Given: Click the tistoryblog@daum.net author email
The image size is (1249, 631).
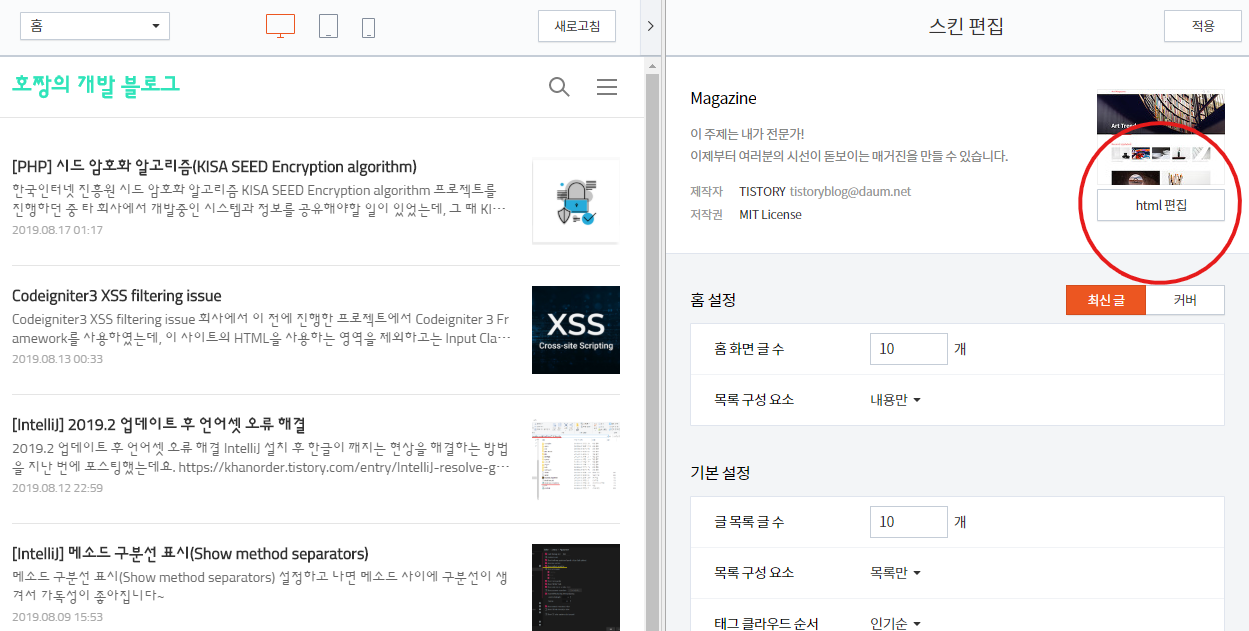Looking at the screenshot, I should tap(850, 191).
